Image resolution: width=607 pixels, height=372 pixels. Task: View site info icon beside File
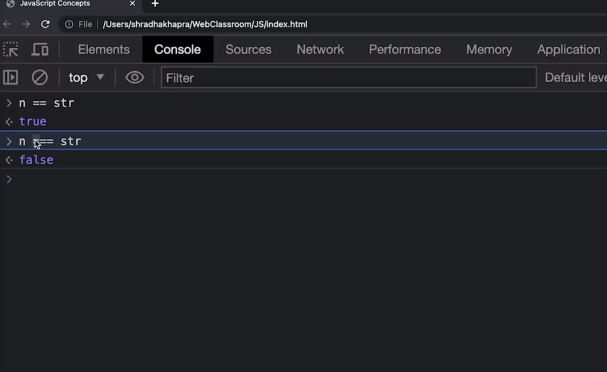coord(69,24)
